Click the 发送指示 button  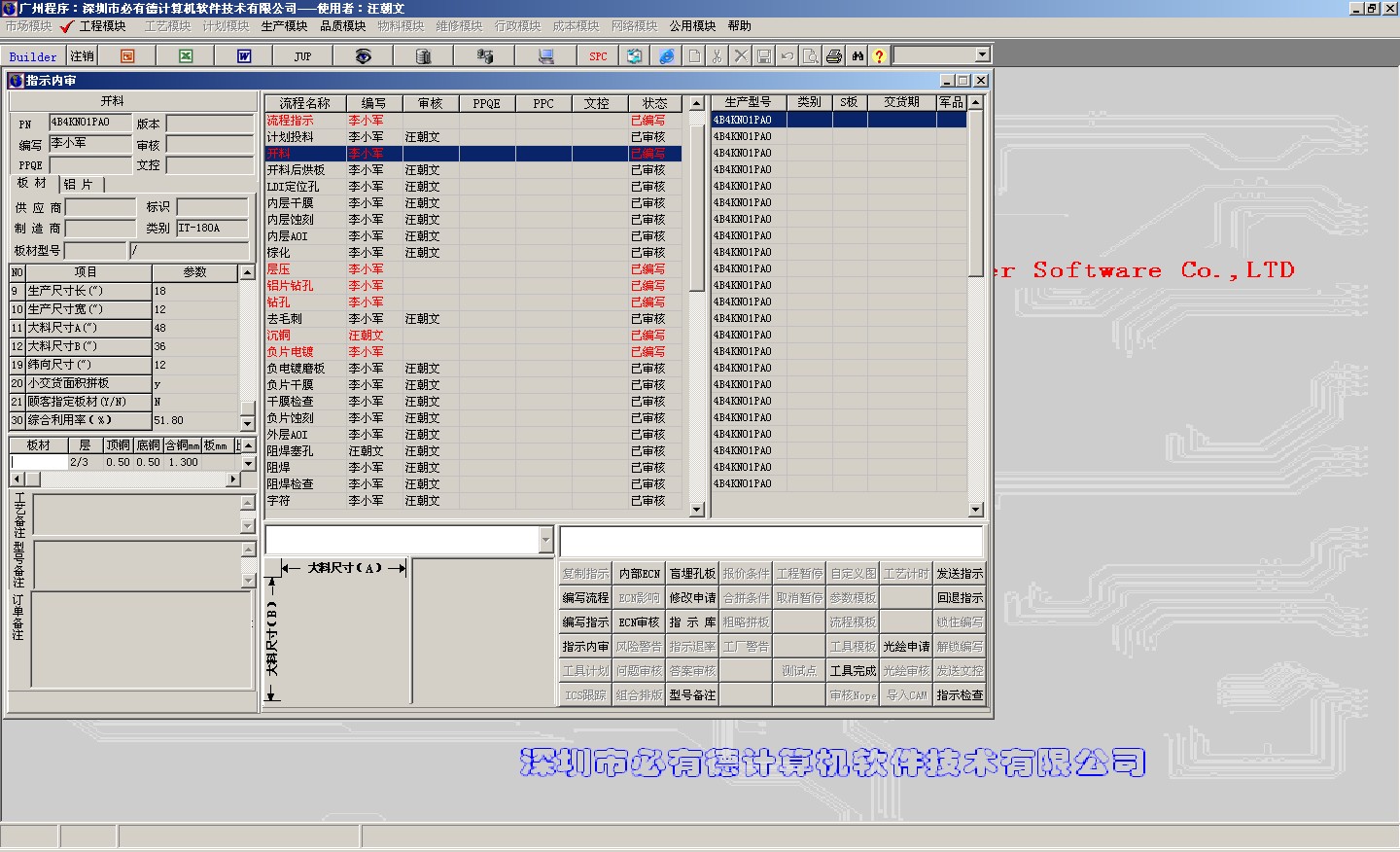[960, 574]
